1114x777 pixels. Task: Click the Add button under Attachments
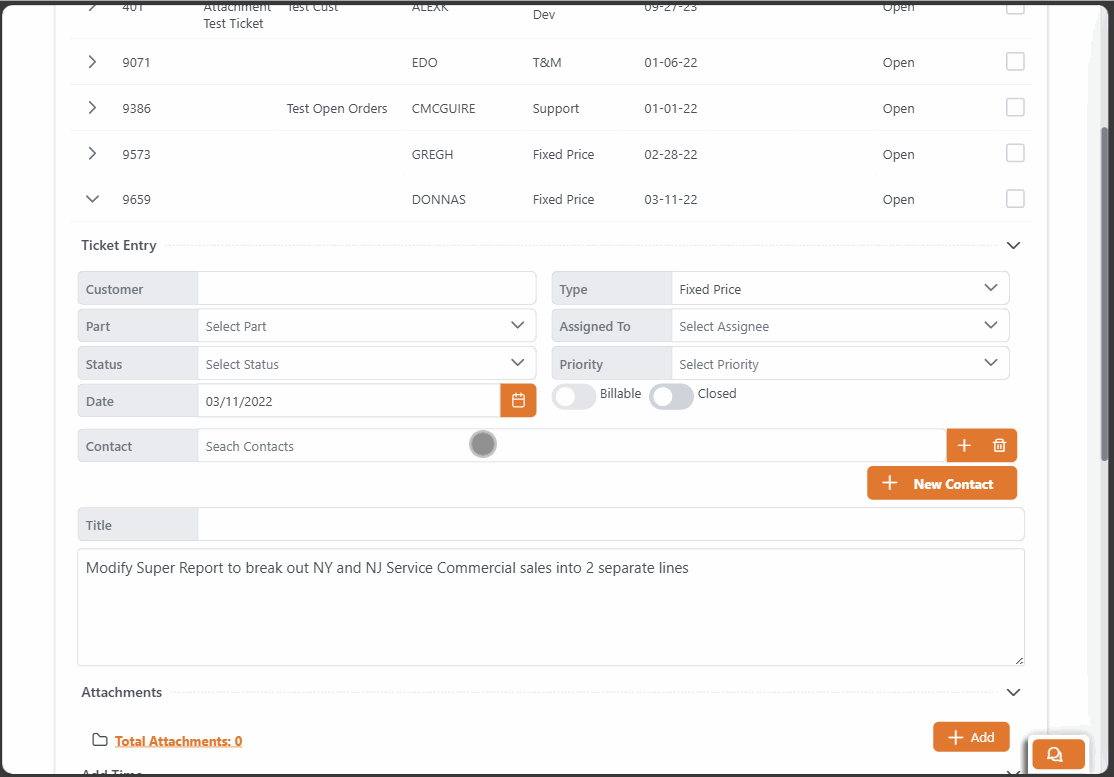point(970,736)
